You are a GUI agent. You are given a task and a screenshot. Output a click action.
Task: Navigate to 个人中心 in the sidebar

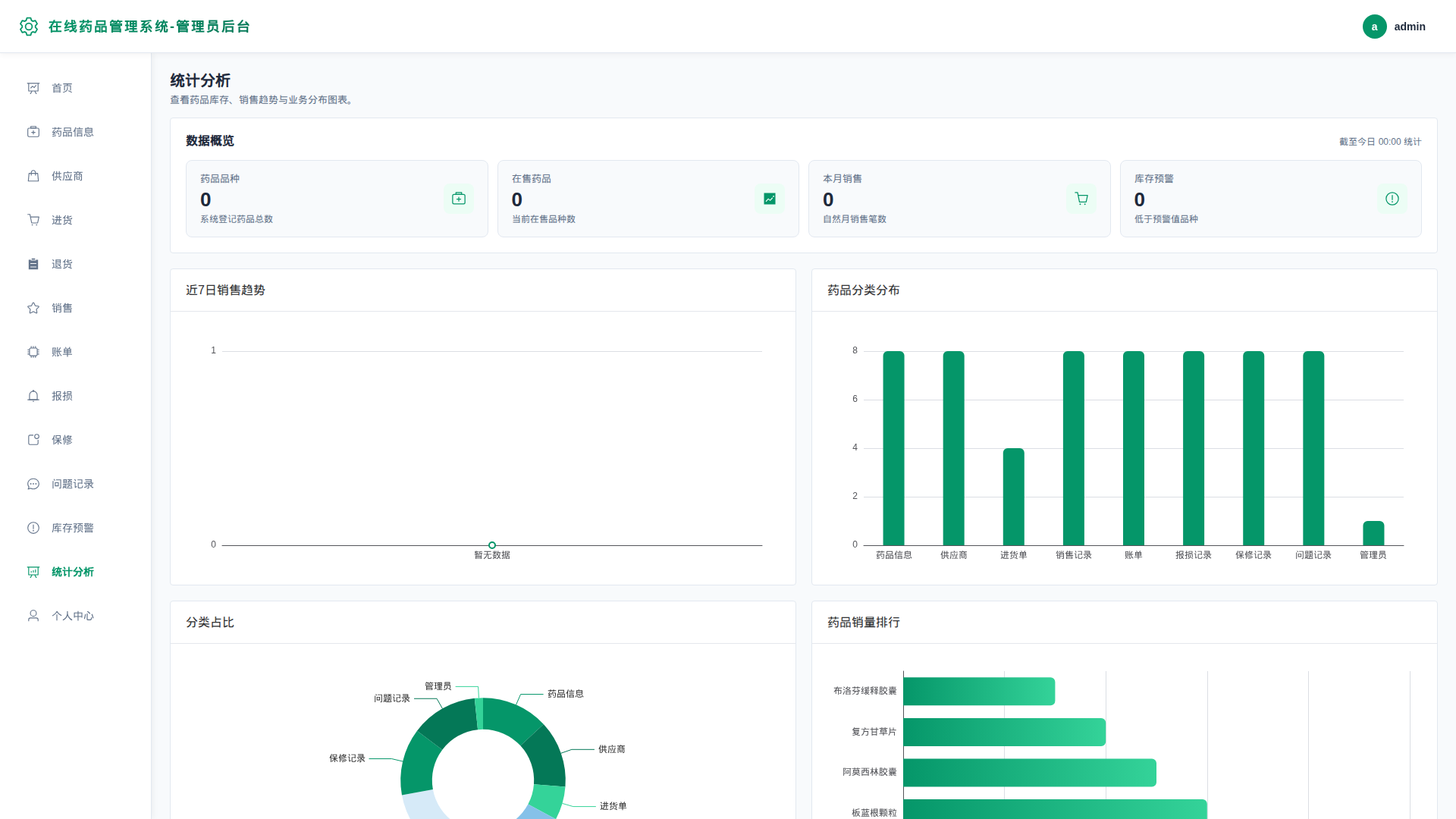click(76, 616)
